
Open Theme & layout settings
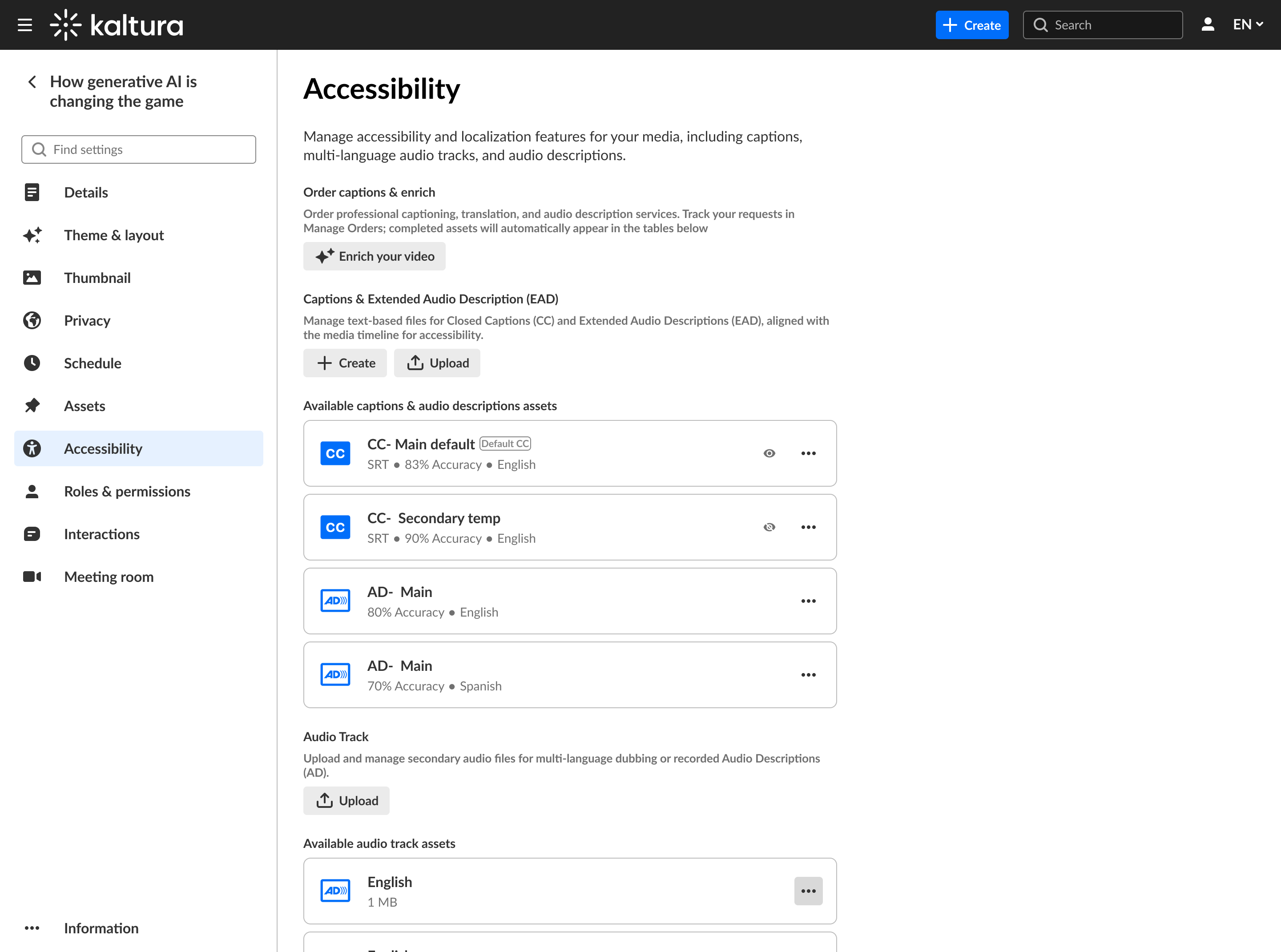(113, 235)
